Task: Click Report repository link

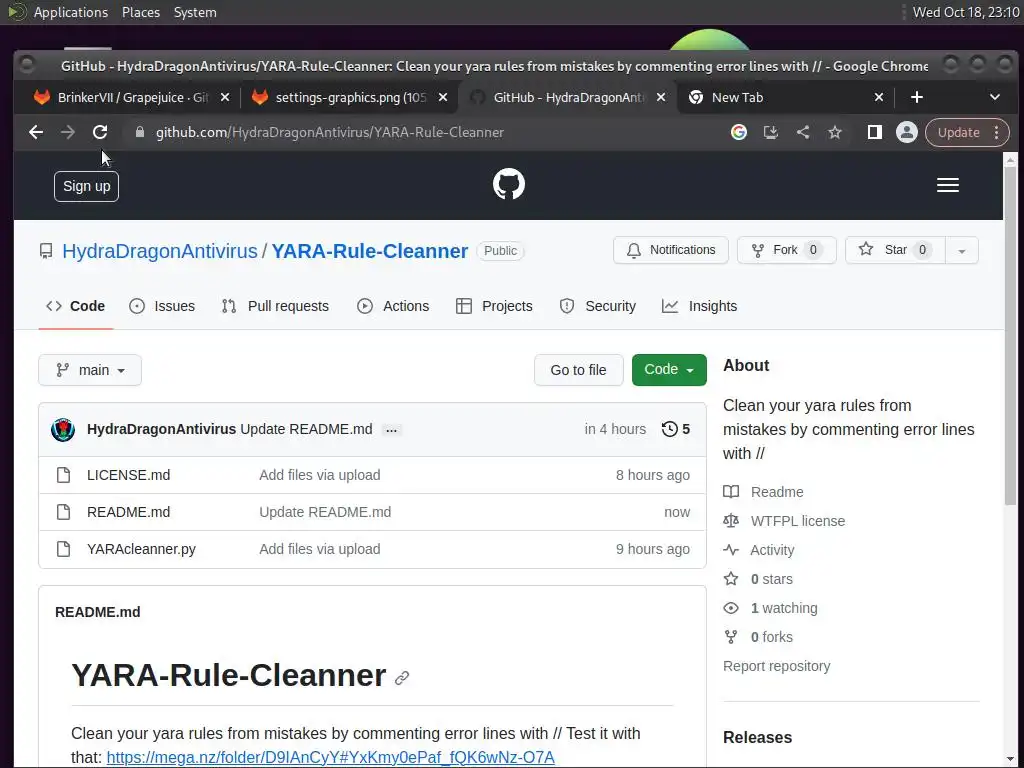Action: click(x=776, y=666)
